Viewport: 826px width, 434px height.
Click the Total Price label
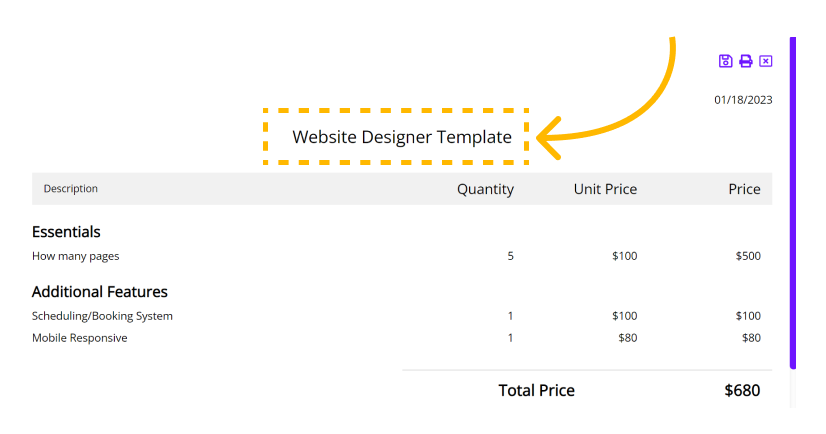pyautogui.click(x=536, y=390)
